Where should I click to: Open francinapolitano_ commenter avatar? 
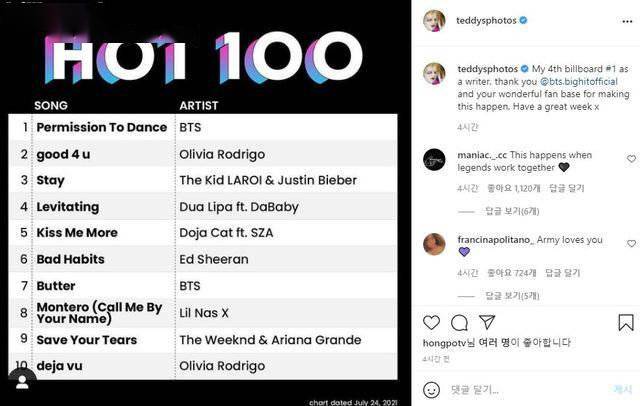coord(434,244)
